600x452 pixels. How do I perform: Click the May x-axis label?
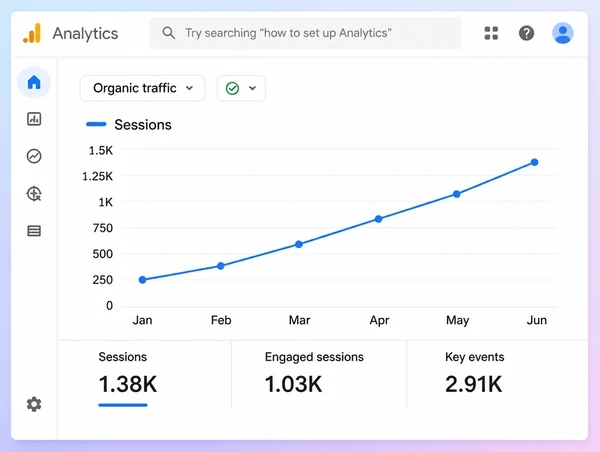click(x=457, y=320)
